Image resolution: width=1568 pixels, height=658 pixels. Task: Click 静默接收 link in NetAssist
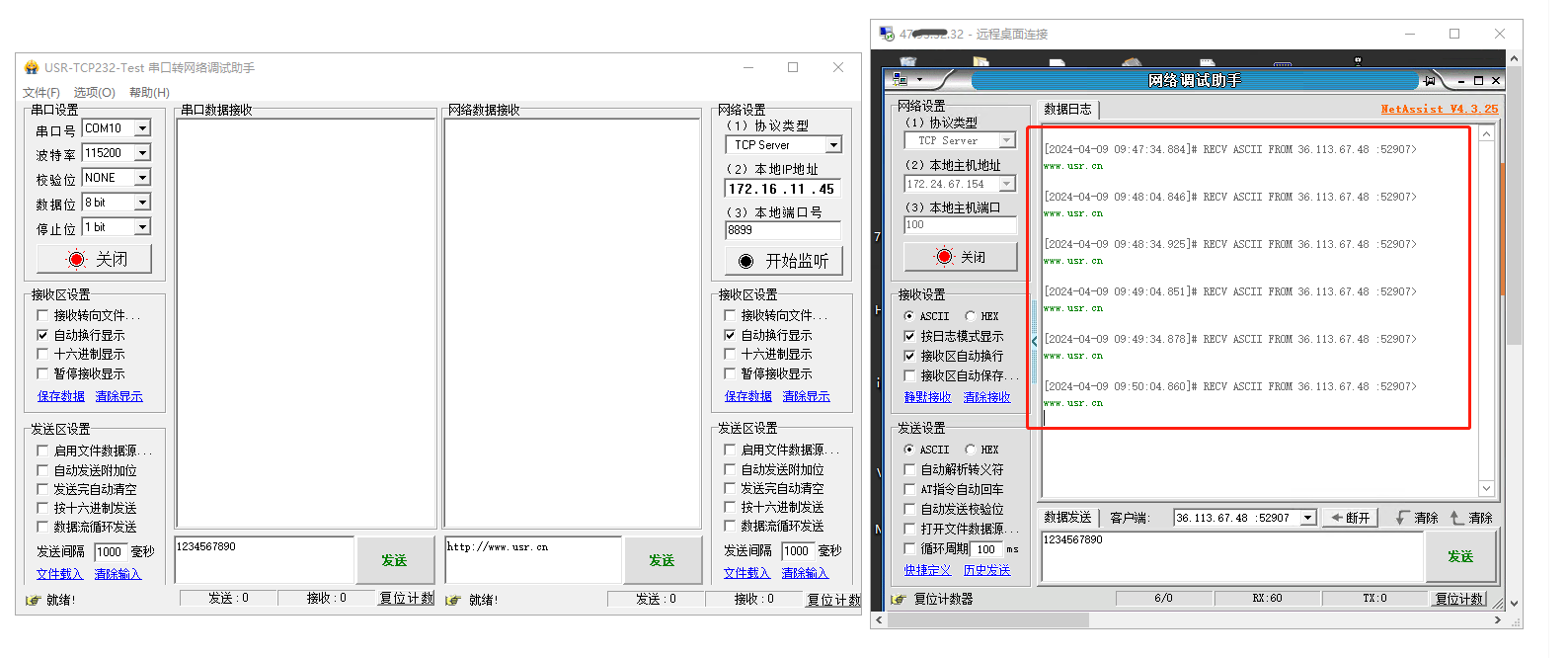click(x=927, y=397)
